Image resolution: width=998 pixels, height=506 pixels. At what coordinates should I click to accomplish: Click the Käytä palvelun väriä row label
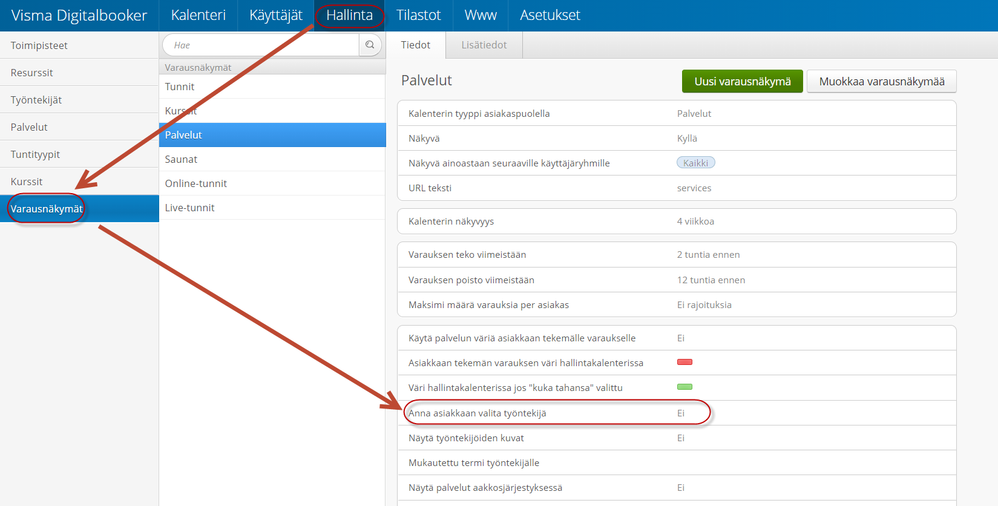(x=521, y=338)
